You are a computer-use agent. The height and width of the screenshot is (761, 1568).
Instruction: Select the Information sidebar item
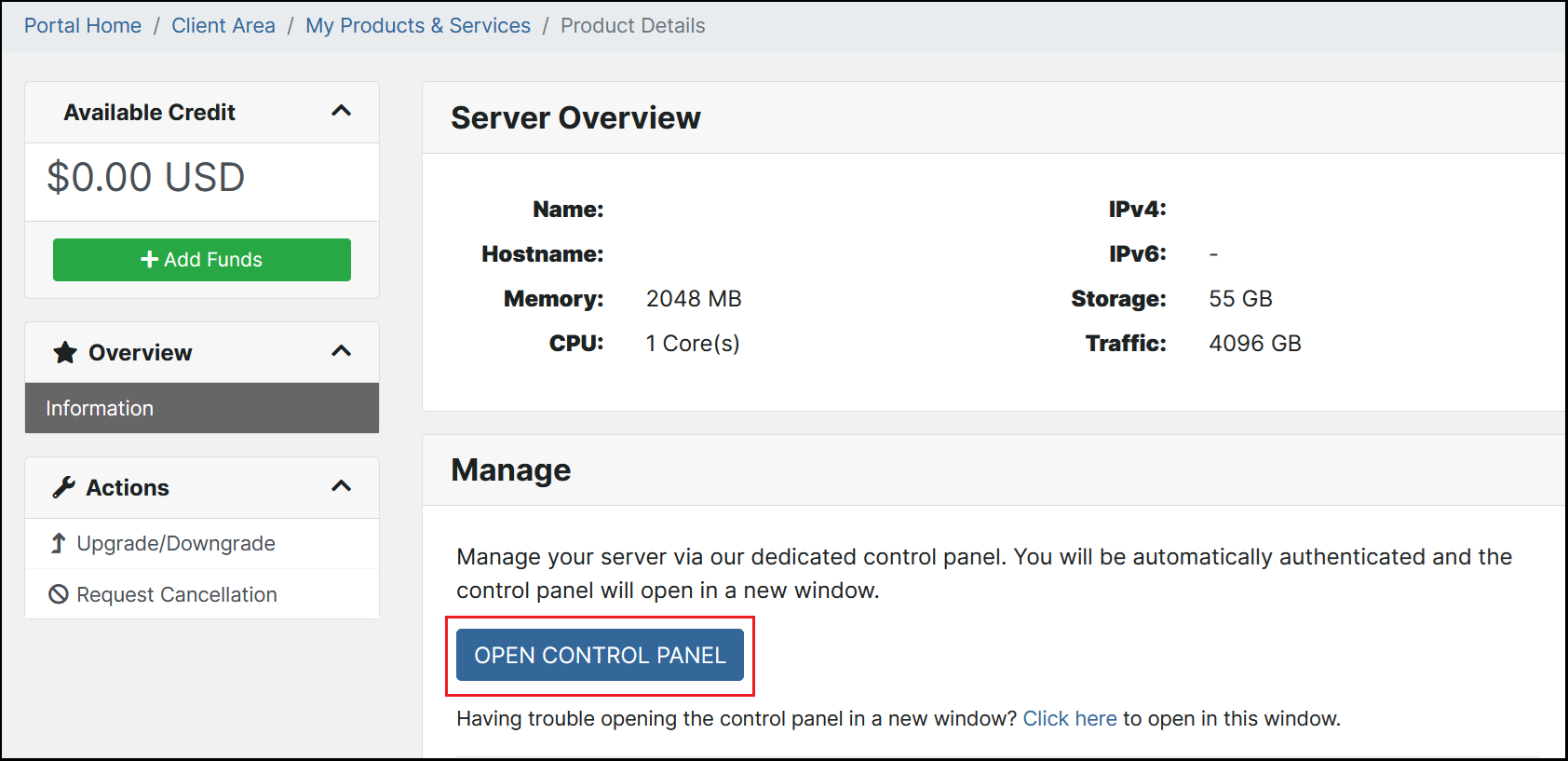click(100, 408)
